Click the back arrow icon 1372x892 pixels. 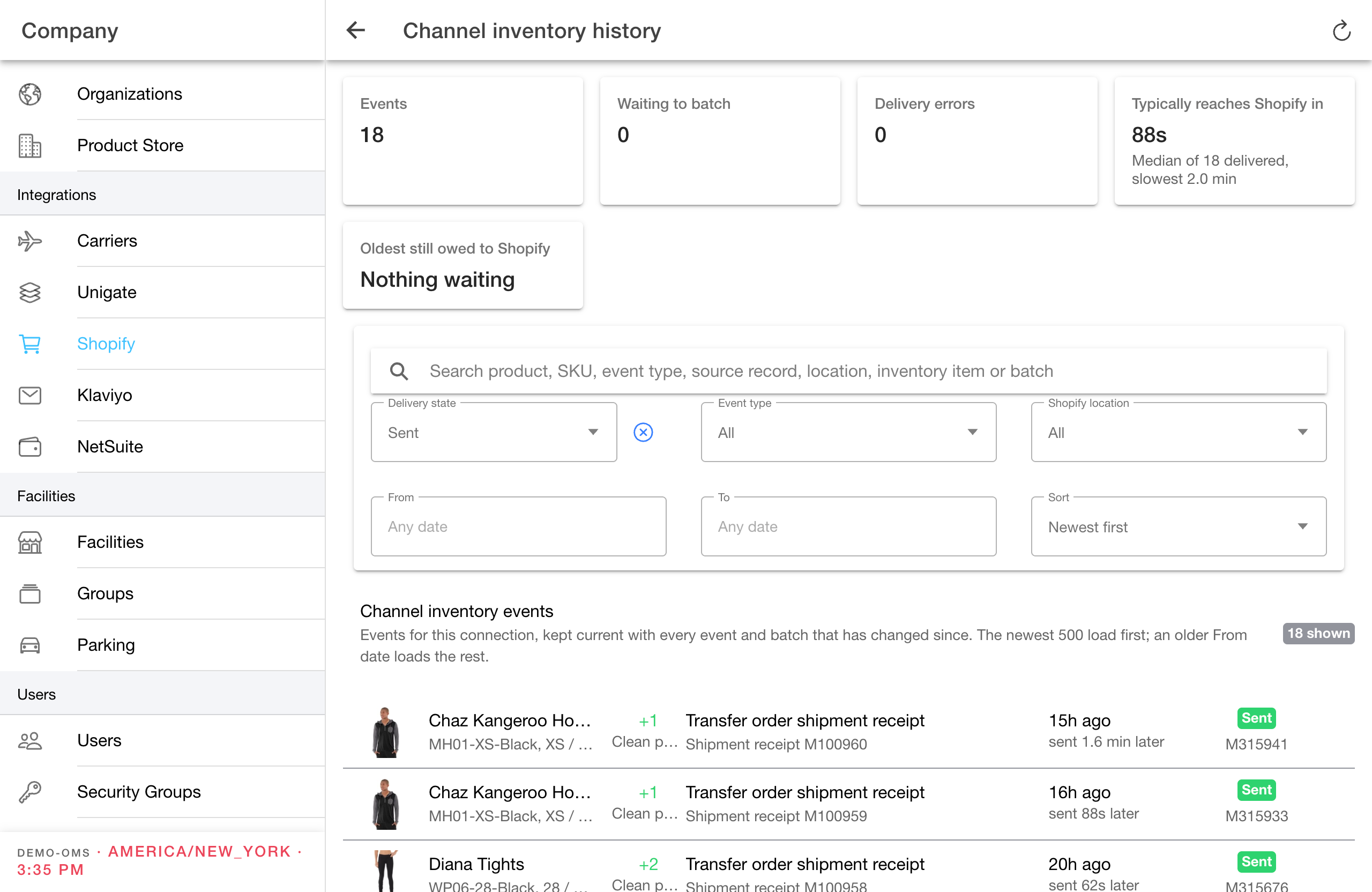[356, 30]
